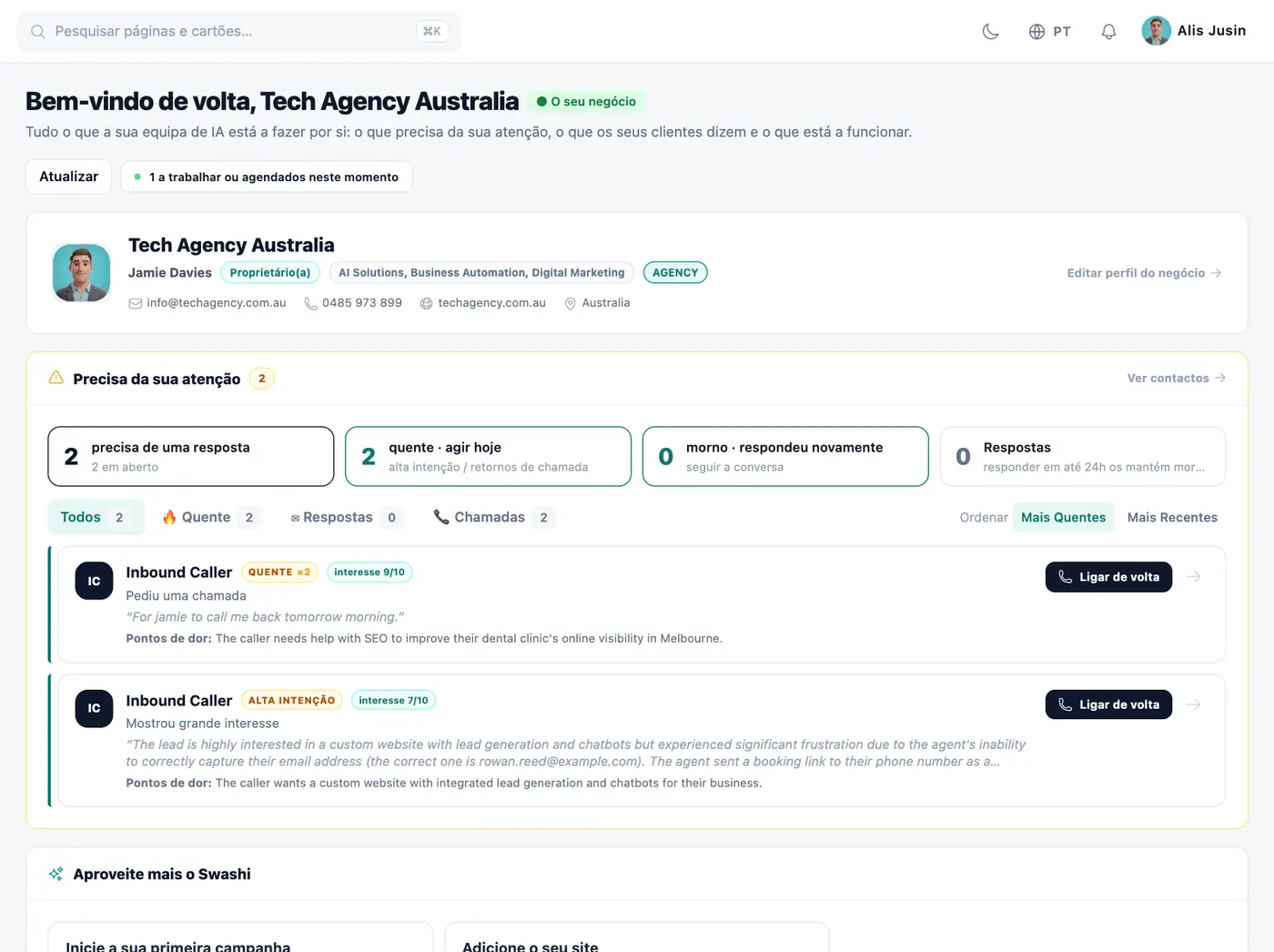Click the Alis Jusin avatar picture

[1156, 31]
